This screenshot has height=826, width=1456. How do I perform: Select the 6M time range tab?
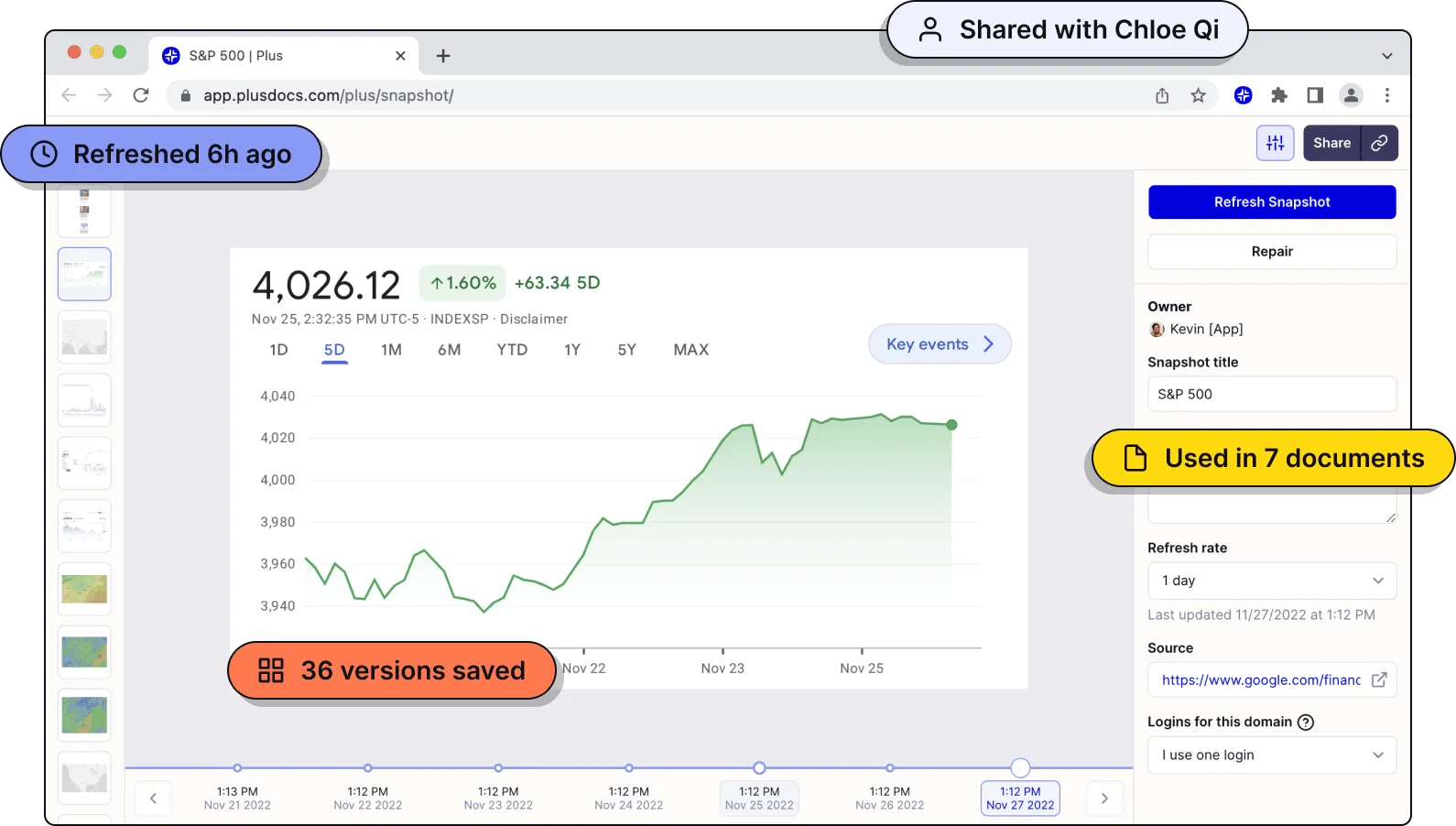point(449,350)
